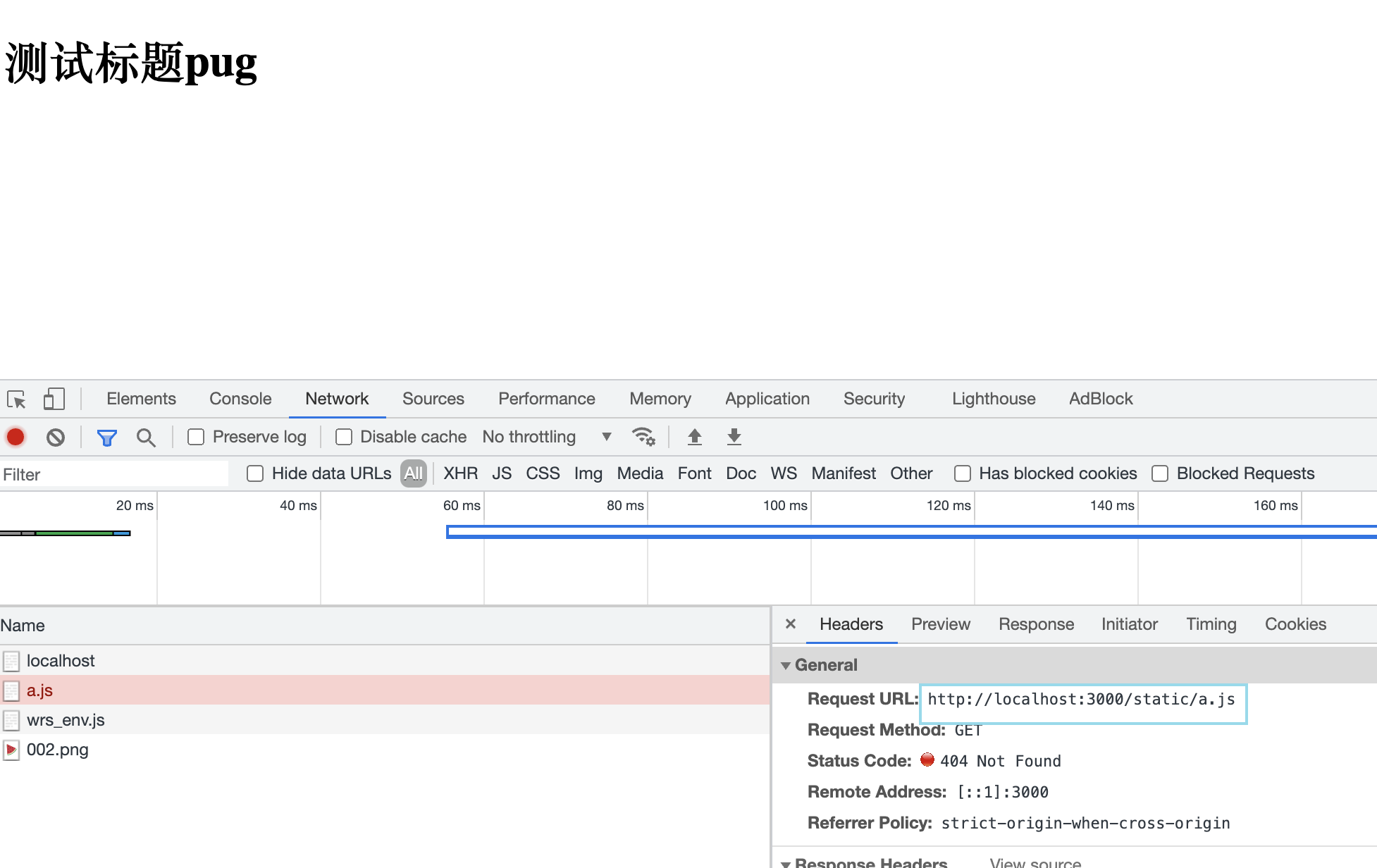The image size is (1377, 868).
Task: Switch to the Initiator detail tab
Action: click(1130, 624)
